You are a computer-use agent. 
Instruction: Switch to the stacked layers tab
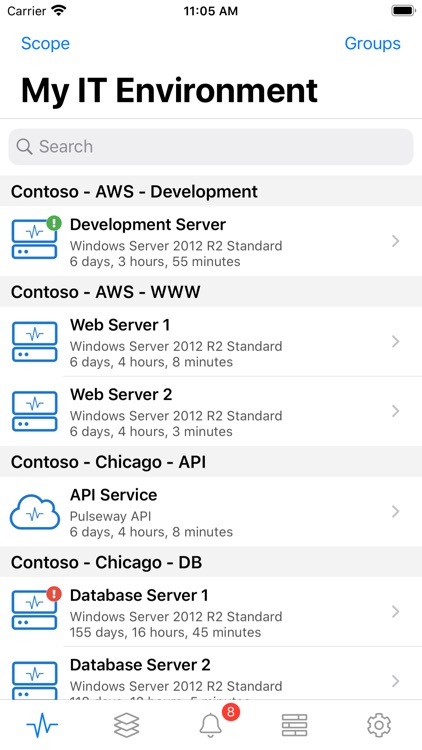(126, 725)
